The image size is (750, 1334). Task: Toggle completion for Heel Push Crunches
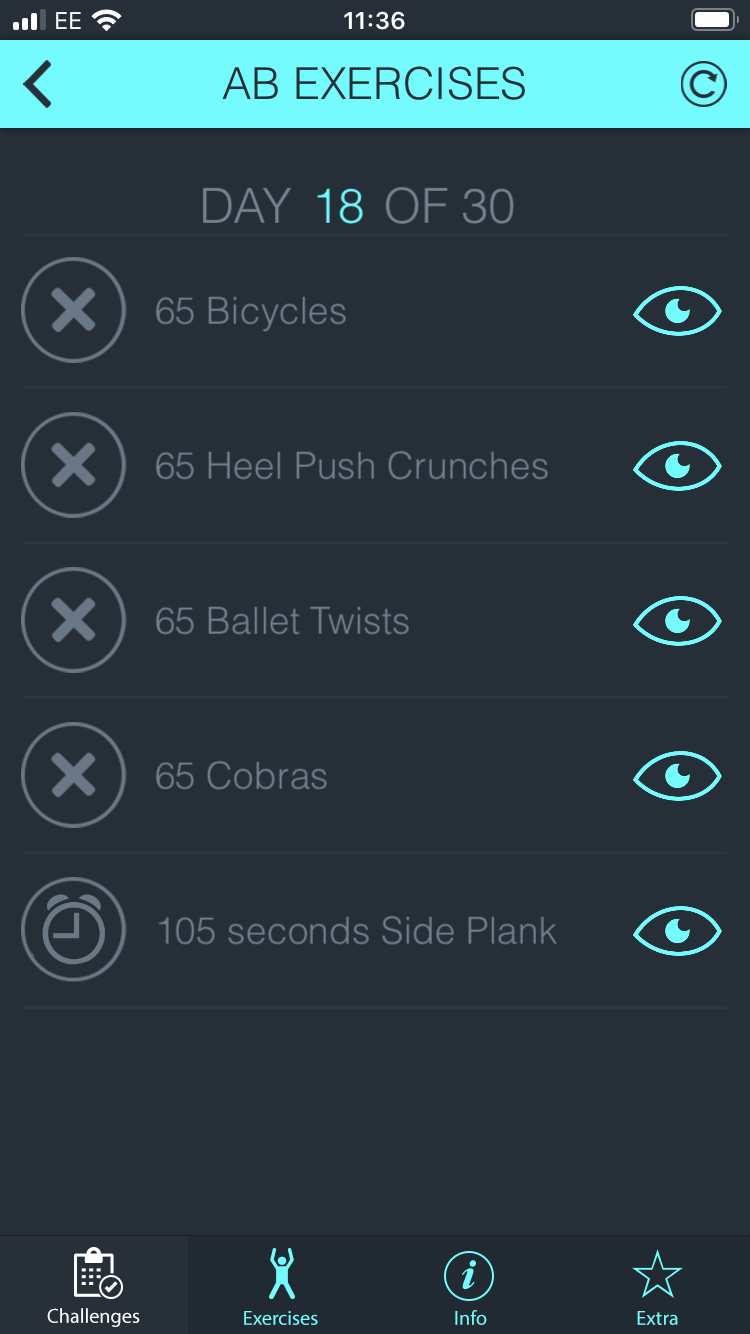73,466
